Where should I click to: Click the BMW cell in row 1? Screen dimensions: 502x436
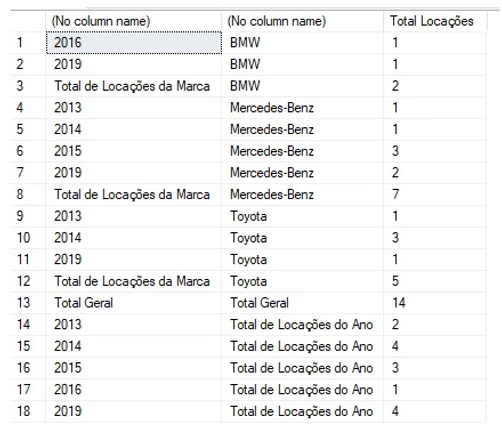click(x=302, y=42)
